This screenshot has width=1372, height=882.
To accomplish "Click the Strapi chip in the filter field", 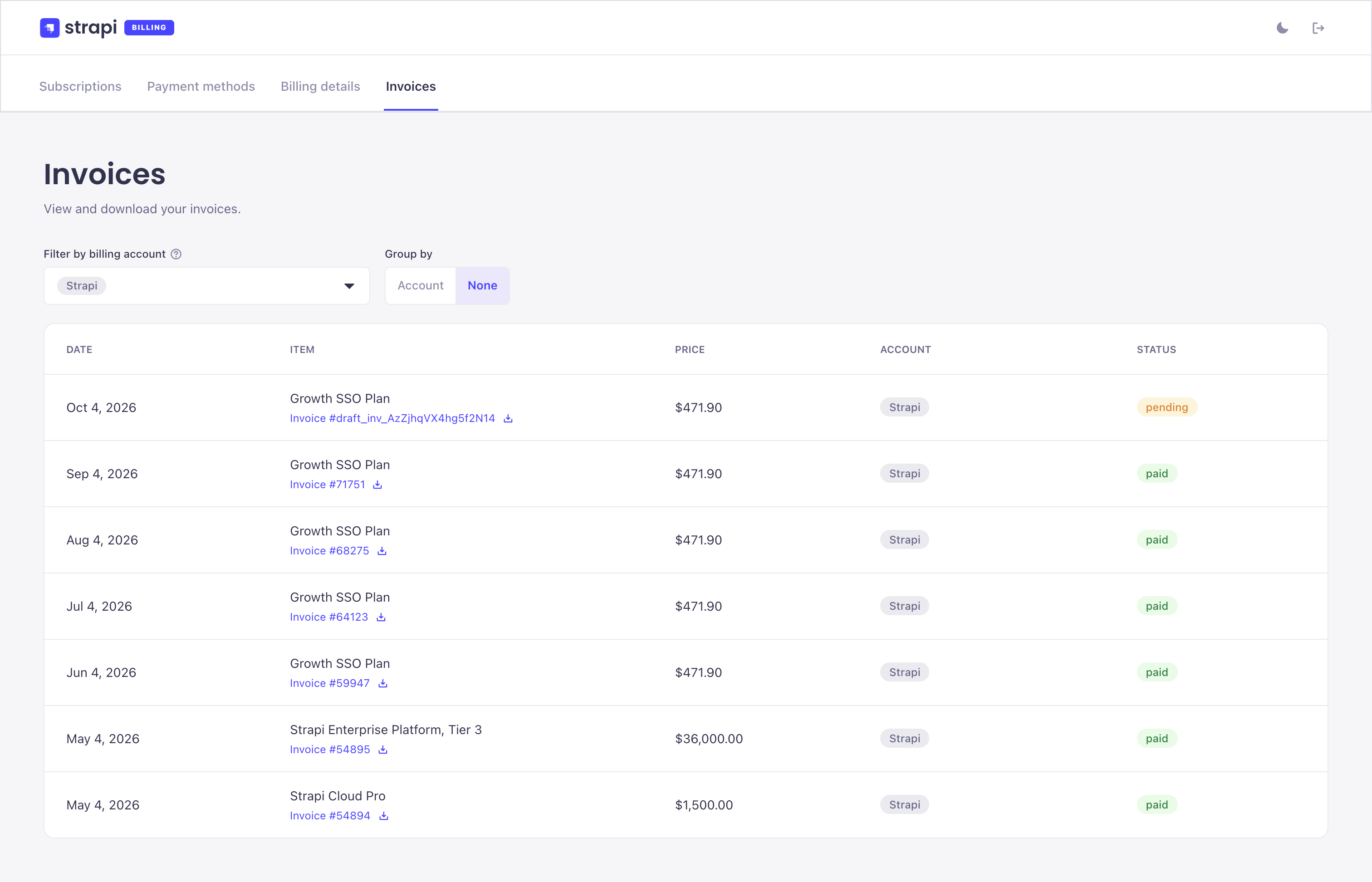I will coord(81,286).
